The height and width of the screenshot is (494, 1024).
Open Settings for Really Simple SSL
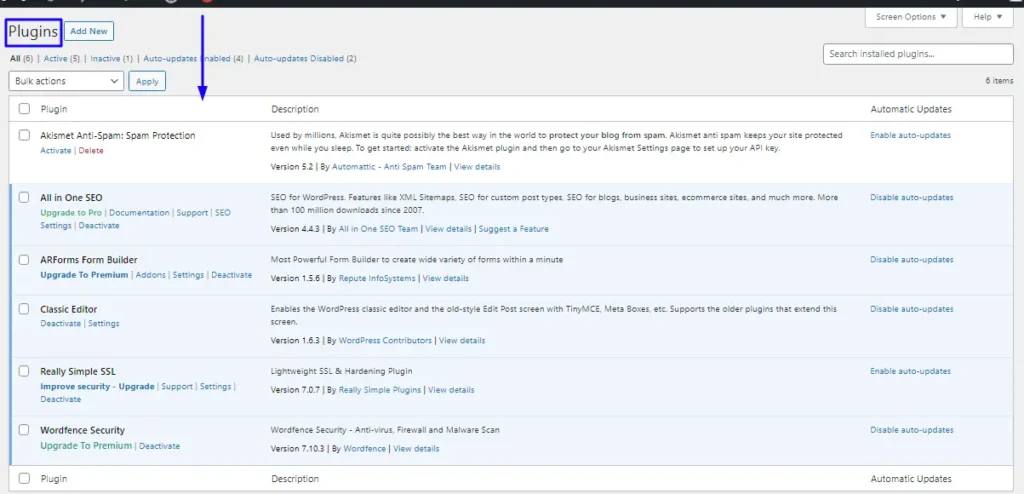[x=216, y=387]
